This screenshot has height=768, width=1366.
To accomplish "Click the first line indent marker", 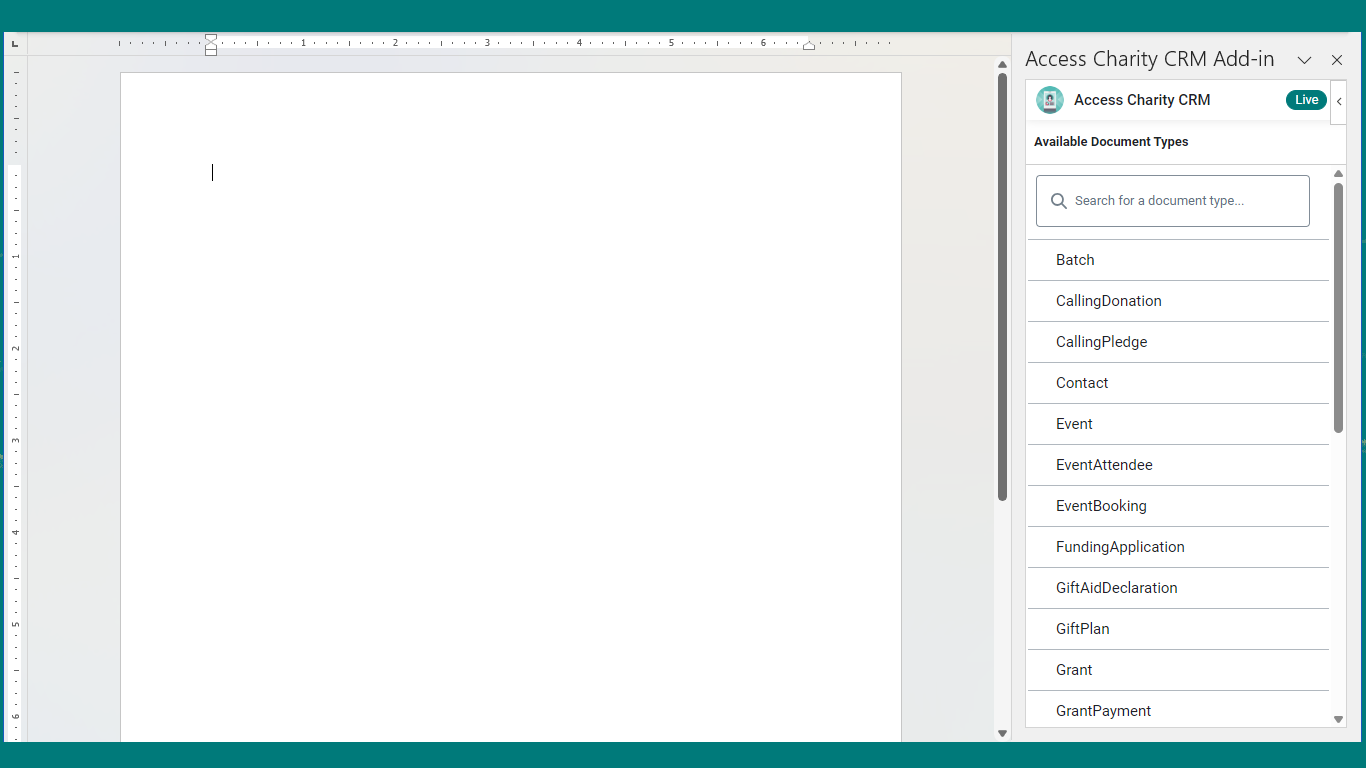I will (211, 38).
